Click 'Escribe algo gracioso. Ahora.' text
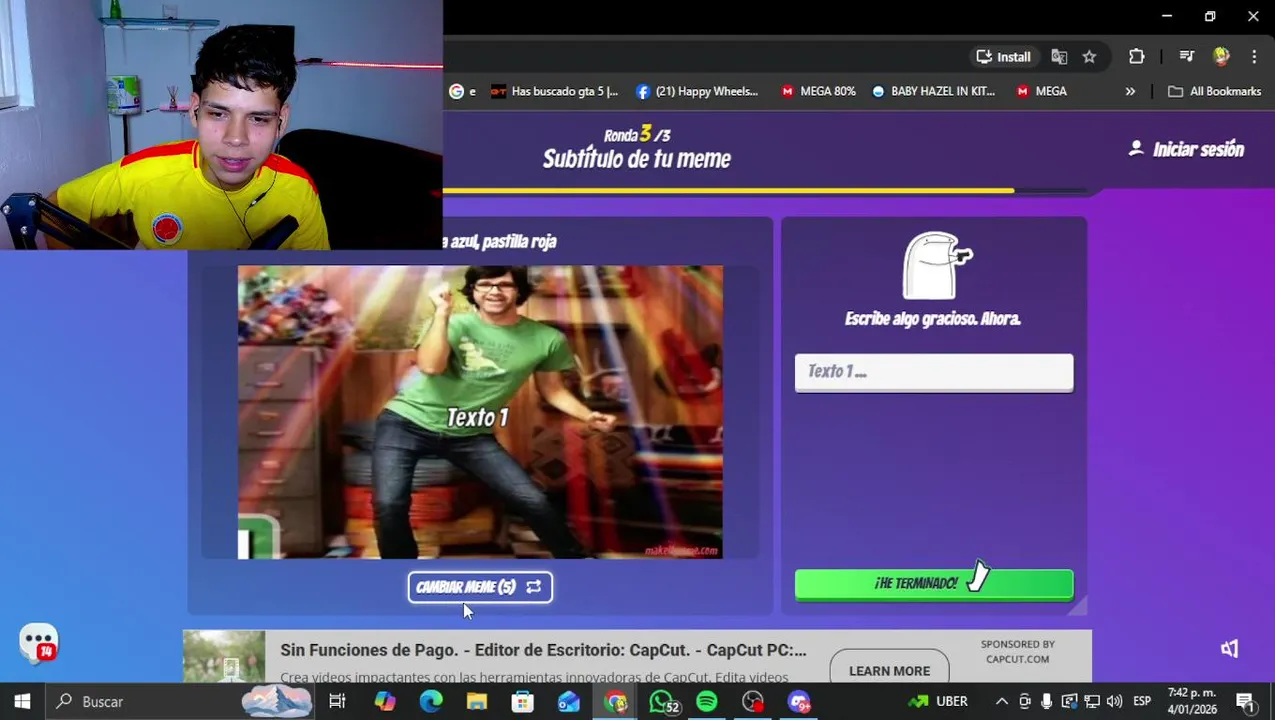 933,319
